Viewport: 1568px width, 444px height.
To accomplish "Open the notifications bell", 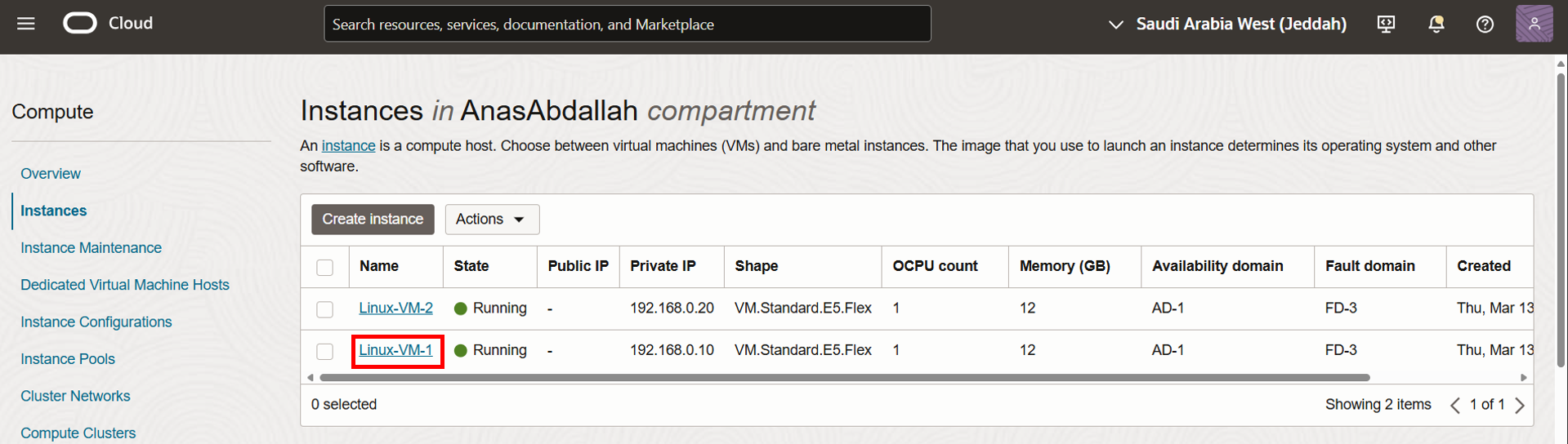I will (1436, 24).
